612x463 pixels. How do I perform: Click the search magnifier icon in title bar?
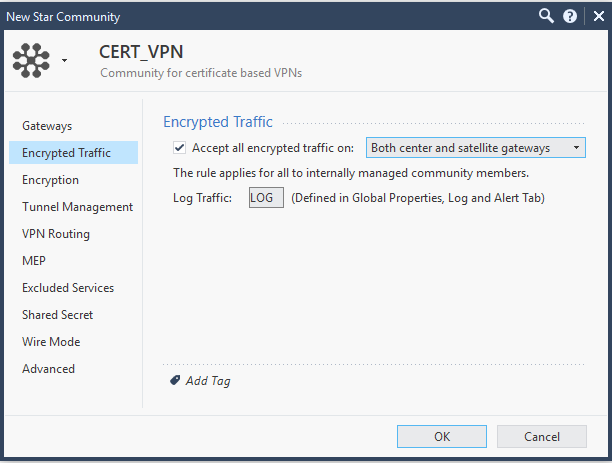[546, 16]
